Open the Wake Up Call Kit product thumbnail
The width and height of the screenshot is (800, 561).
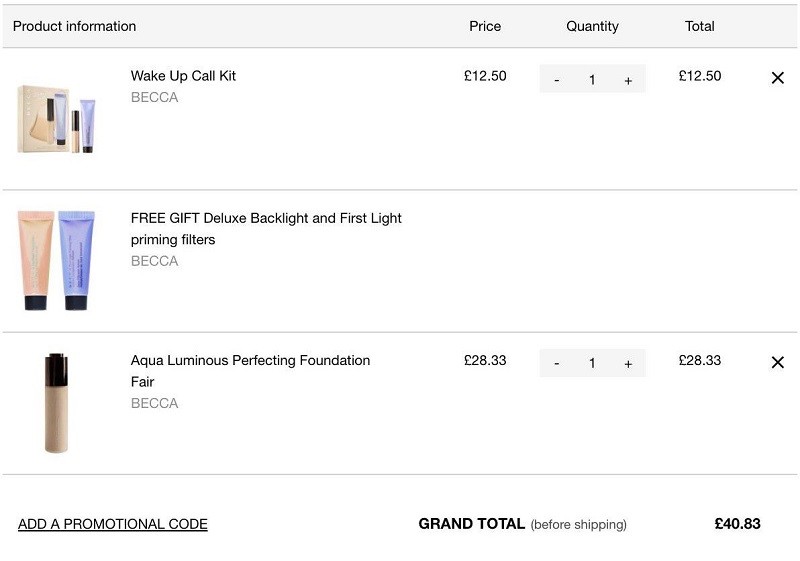click(x=57, y=119)
